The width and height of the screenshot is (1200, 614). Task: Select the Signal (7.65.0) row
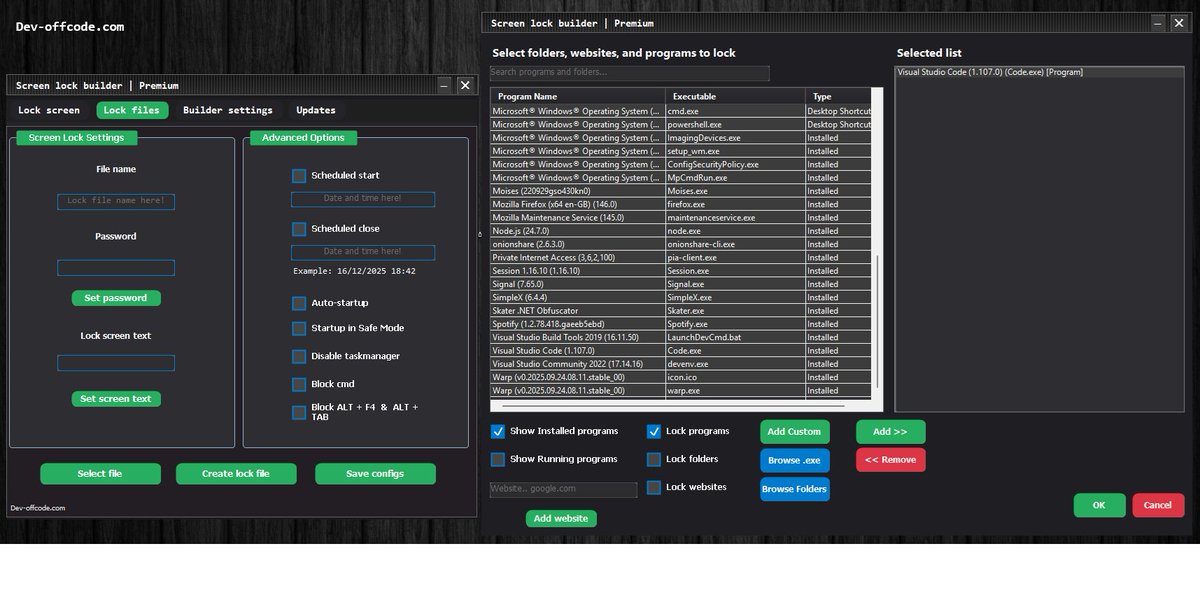(681, 284)
